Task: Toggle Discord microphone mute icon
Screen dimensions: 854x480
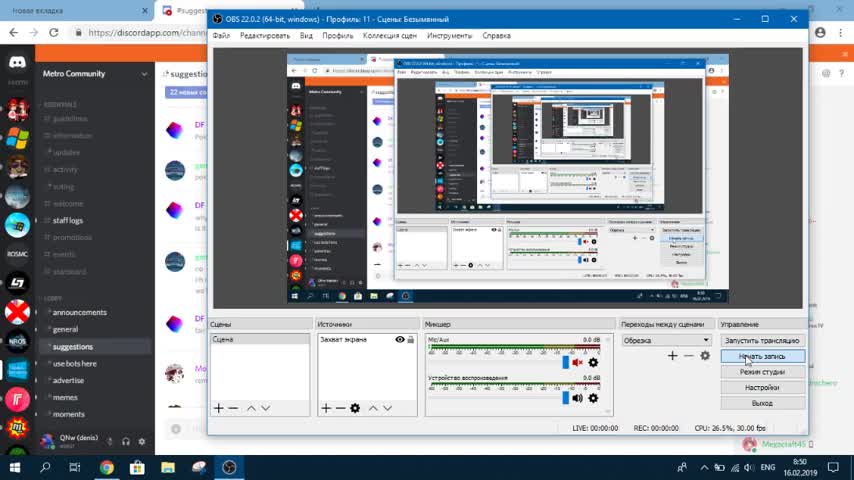Action: 110,441
